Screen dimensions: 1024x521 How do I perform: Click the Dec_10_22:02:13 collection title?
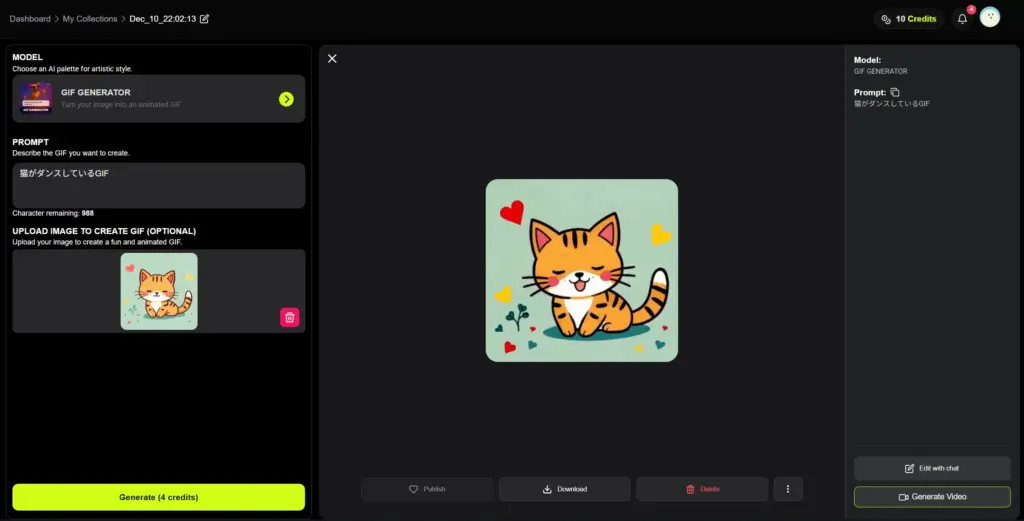tap(163, 19)
